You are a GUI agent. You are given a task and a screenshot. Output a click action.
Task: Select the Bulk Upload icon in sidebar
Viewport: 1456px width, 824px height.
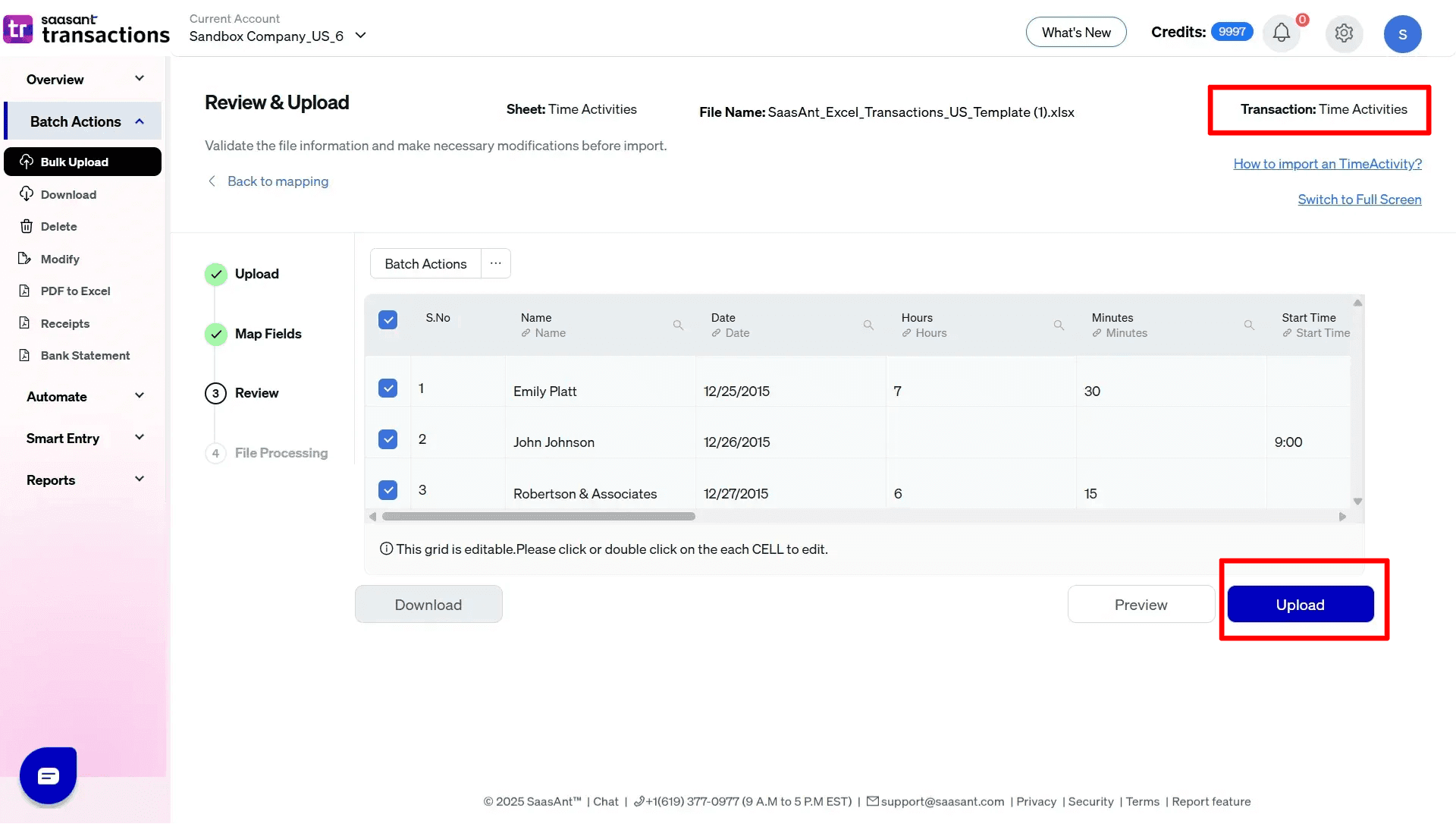tap(26, 162)
